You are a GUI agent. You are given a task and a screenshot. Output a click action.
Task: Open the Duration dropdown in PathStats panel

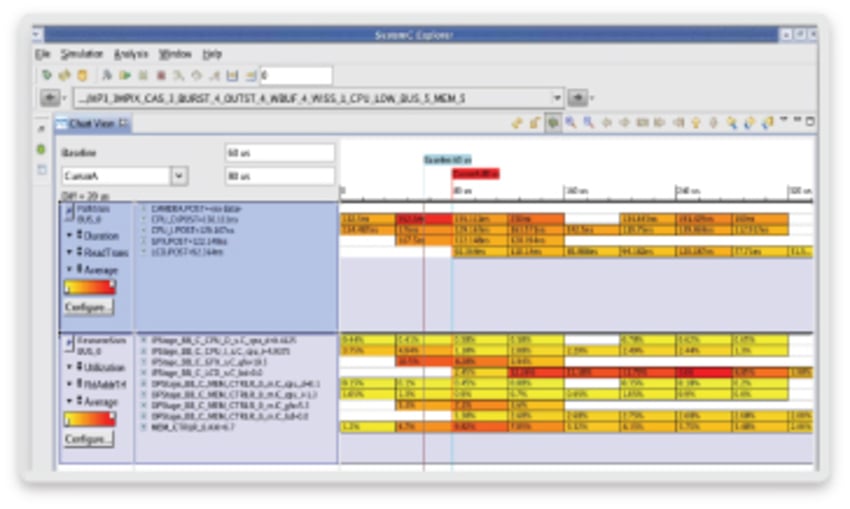(70, 236)
